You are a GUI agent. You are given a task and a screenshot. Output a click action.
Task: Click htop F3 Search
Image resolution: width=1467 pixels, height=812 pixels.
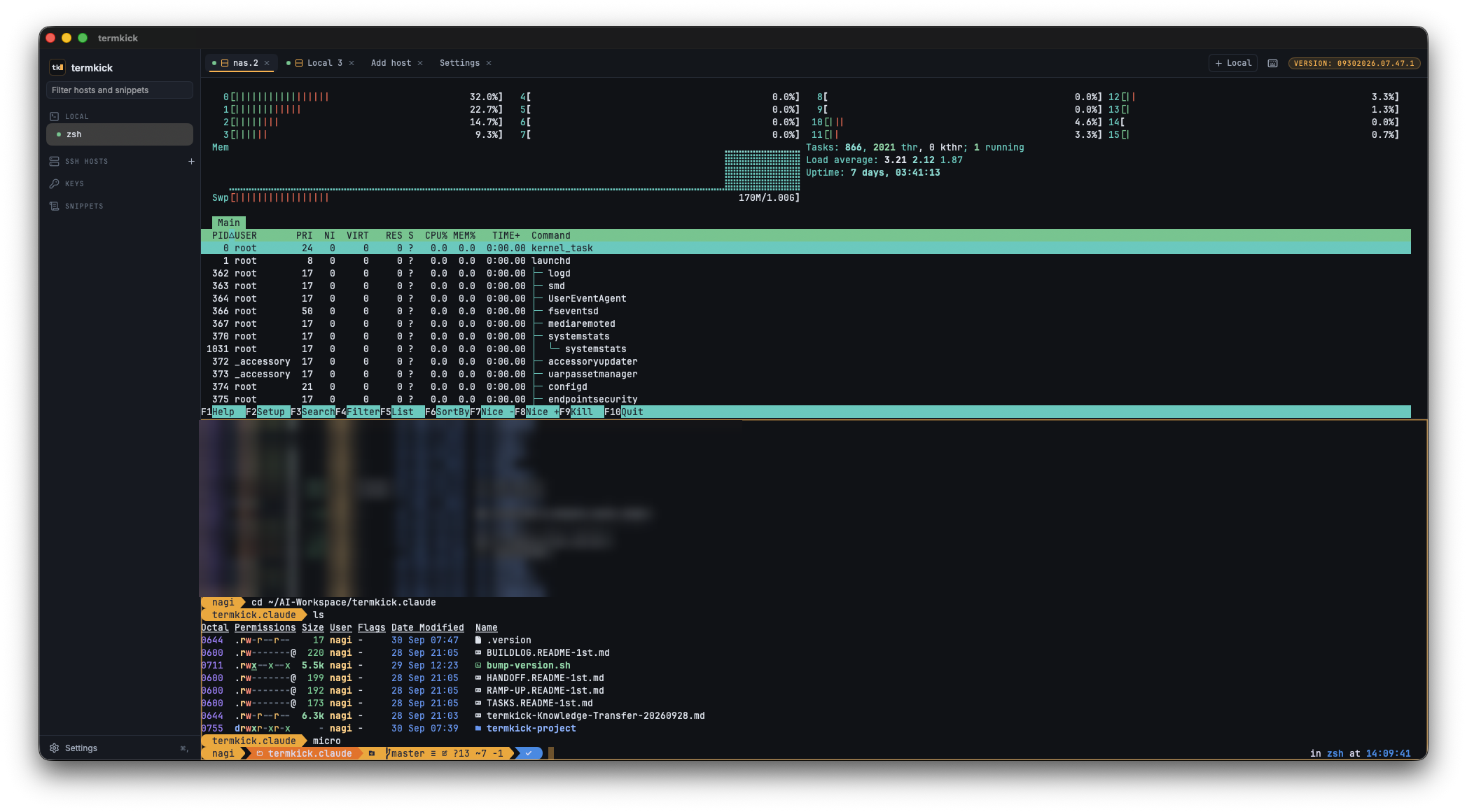coord(313,412)
